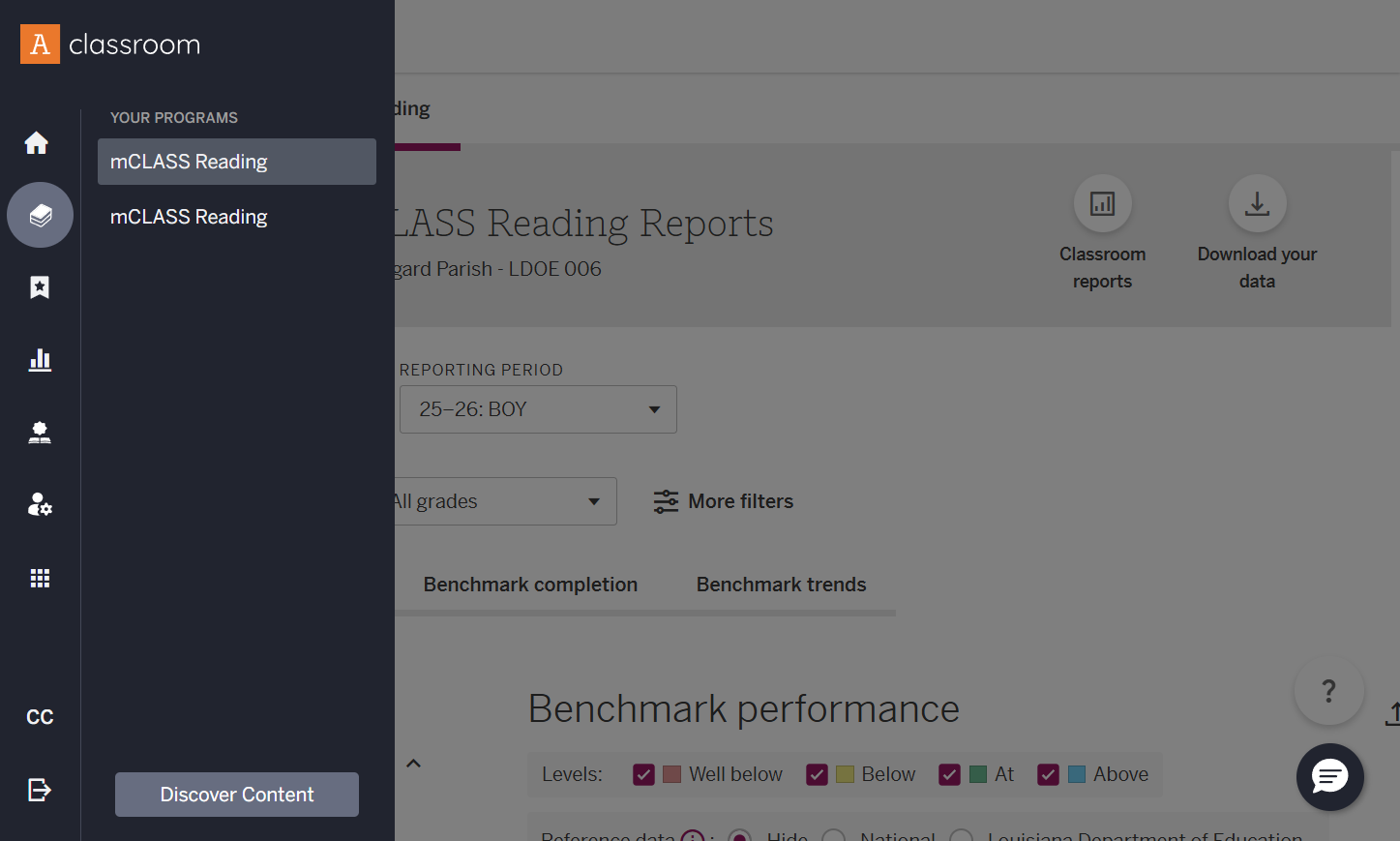This screenshot has height=841, width=1400.
Task: Click the student reading sidebar icon
Action: pyautogui.click(x=40, y=433)
